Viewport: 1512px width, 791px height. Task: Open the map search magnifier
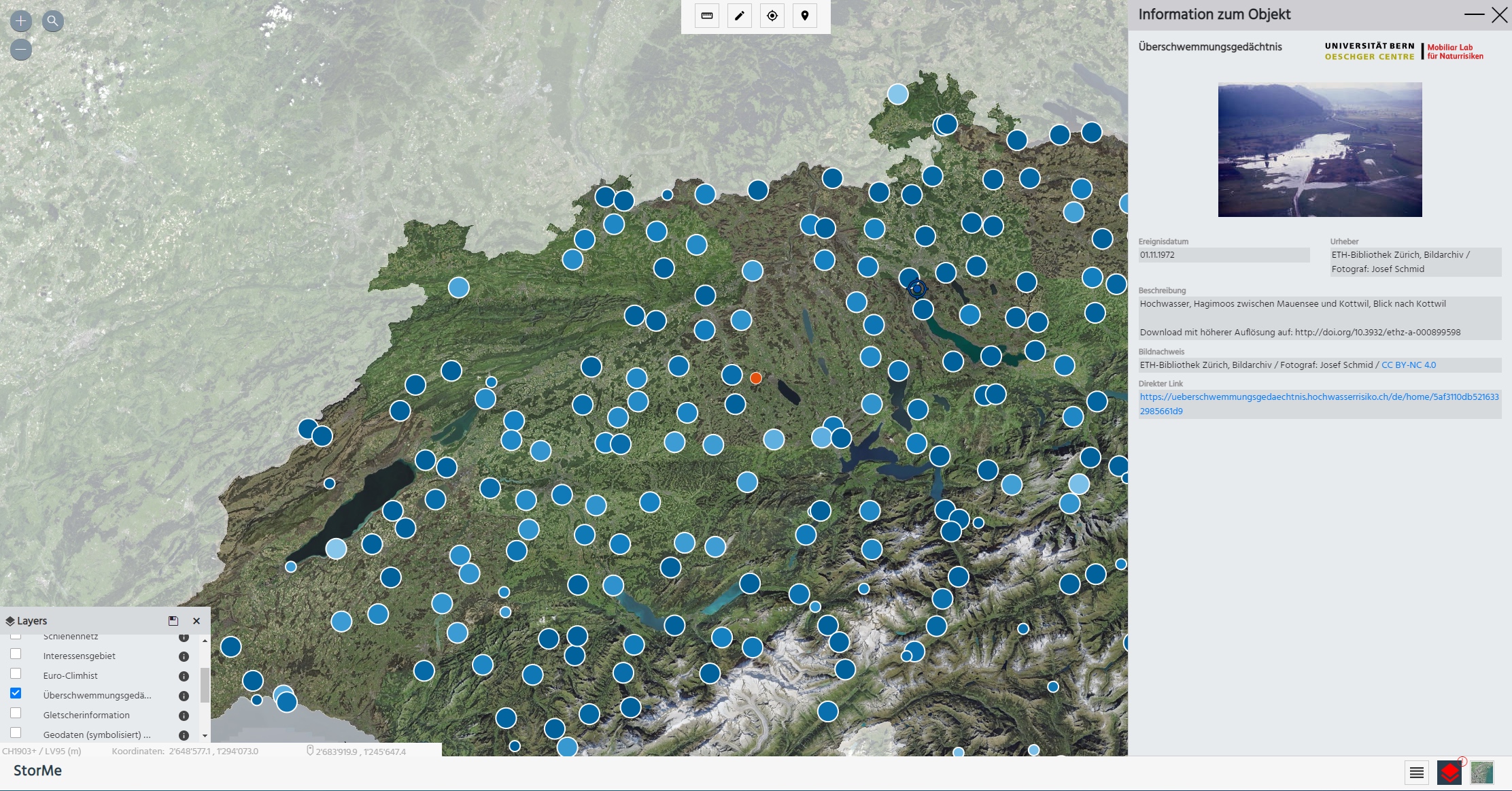pyautogui.click(x=53, y=21)
